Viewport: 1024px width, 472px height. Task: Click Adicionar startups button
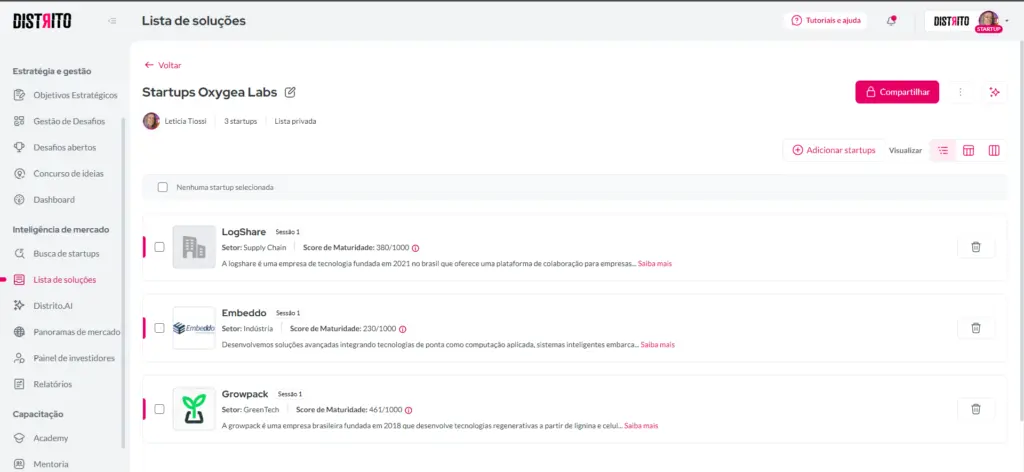834,150
